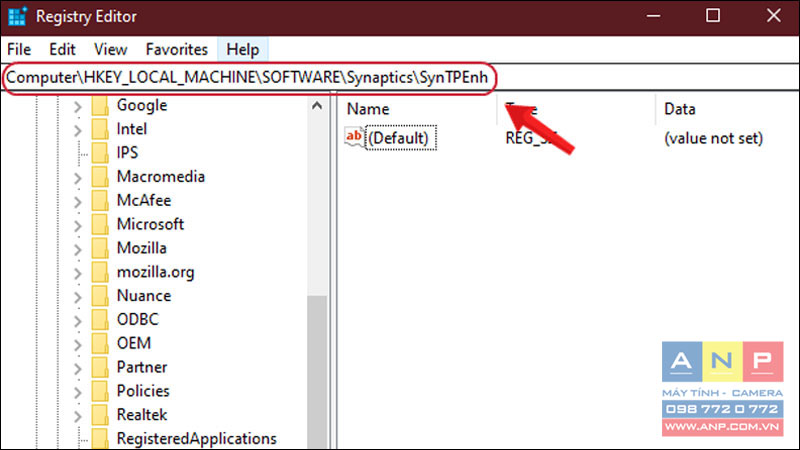Maximize the Registry Editor window
Image resolution: width=800 pixels, height=450 pixels.
[x=713, y=16]
